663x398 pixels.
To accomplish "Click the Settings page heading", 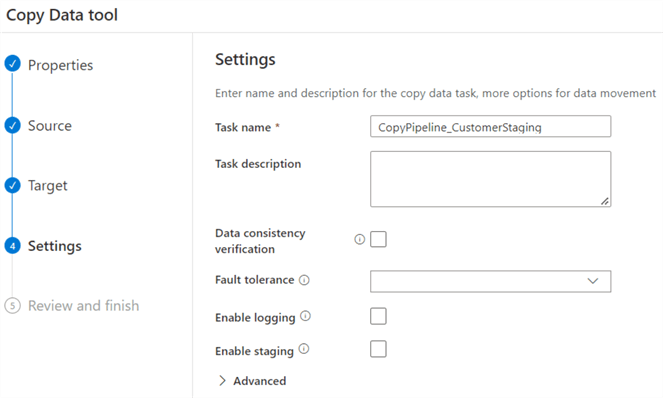I will (245, 60).
